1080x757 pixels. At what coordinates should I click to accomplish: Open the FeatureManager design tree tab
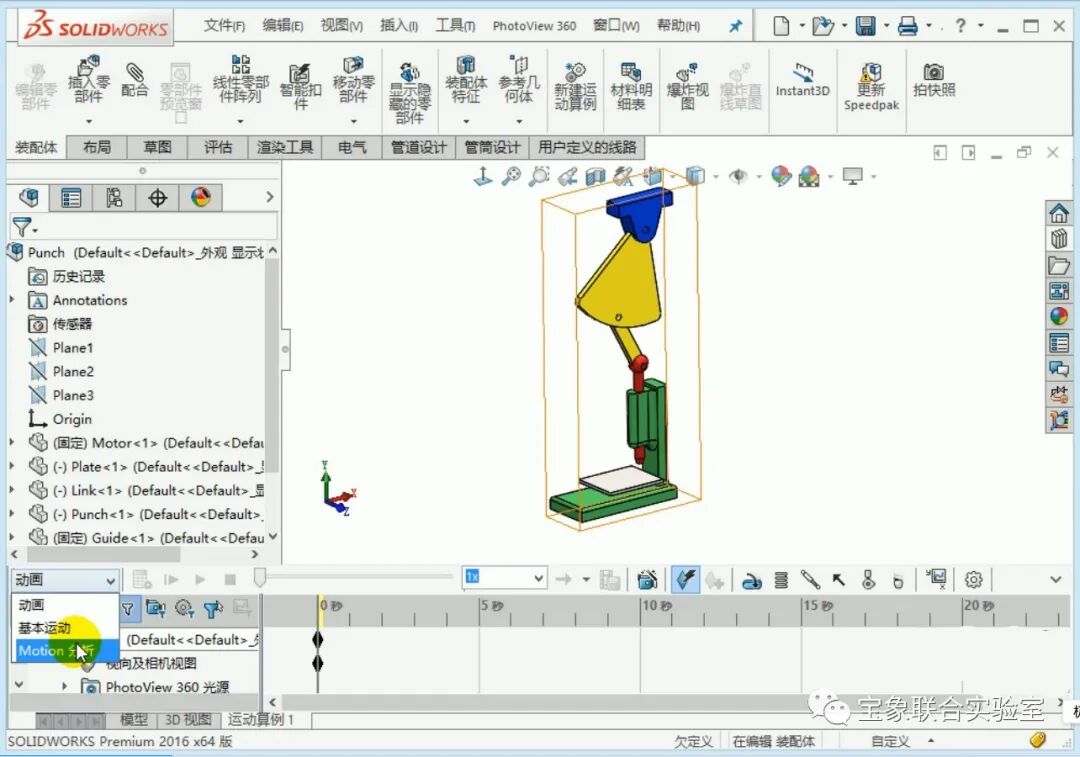(x=29, y=198)
